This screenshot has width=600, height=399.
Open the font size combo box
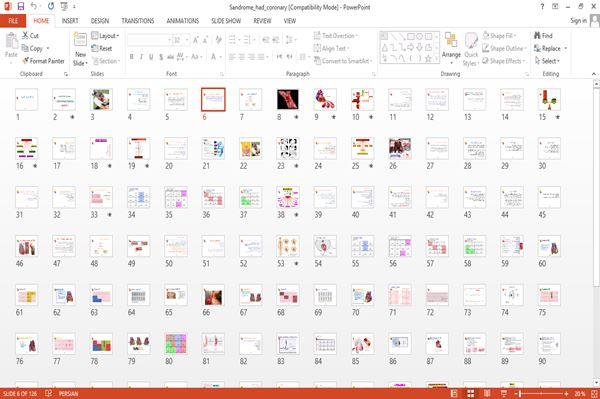(x=181, y=40)
